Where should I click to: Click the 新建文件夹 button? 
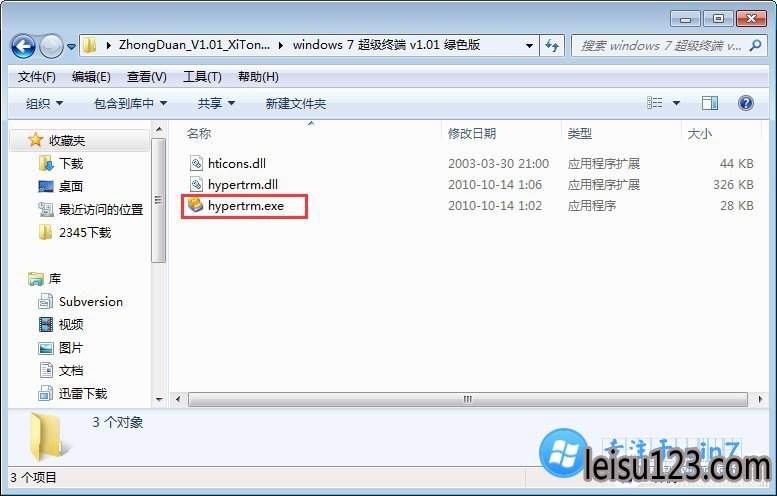pyautogui.click(x=296, y=104)
